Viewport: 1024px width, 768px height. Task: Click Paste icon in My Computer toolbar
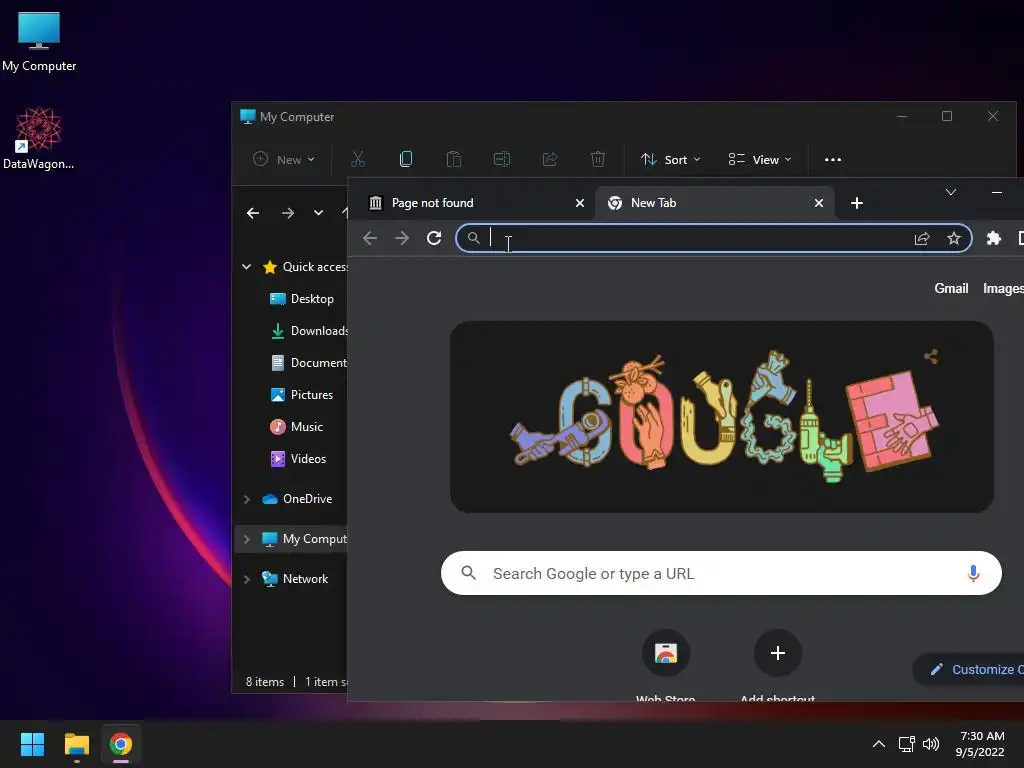click(x=454, y=159)
